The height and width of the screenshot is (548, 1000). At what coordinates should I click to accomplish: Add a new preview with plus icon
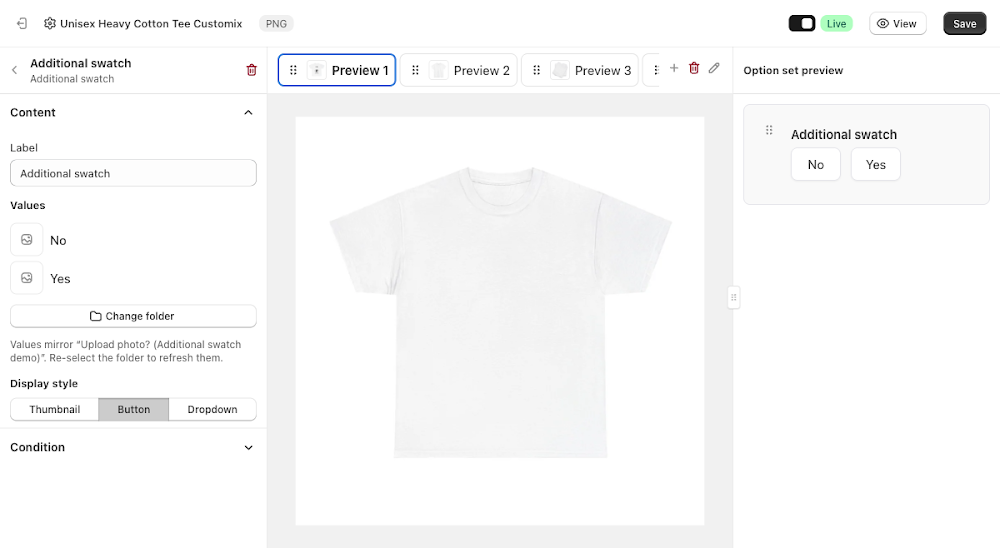673,68
